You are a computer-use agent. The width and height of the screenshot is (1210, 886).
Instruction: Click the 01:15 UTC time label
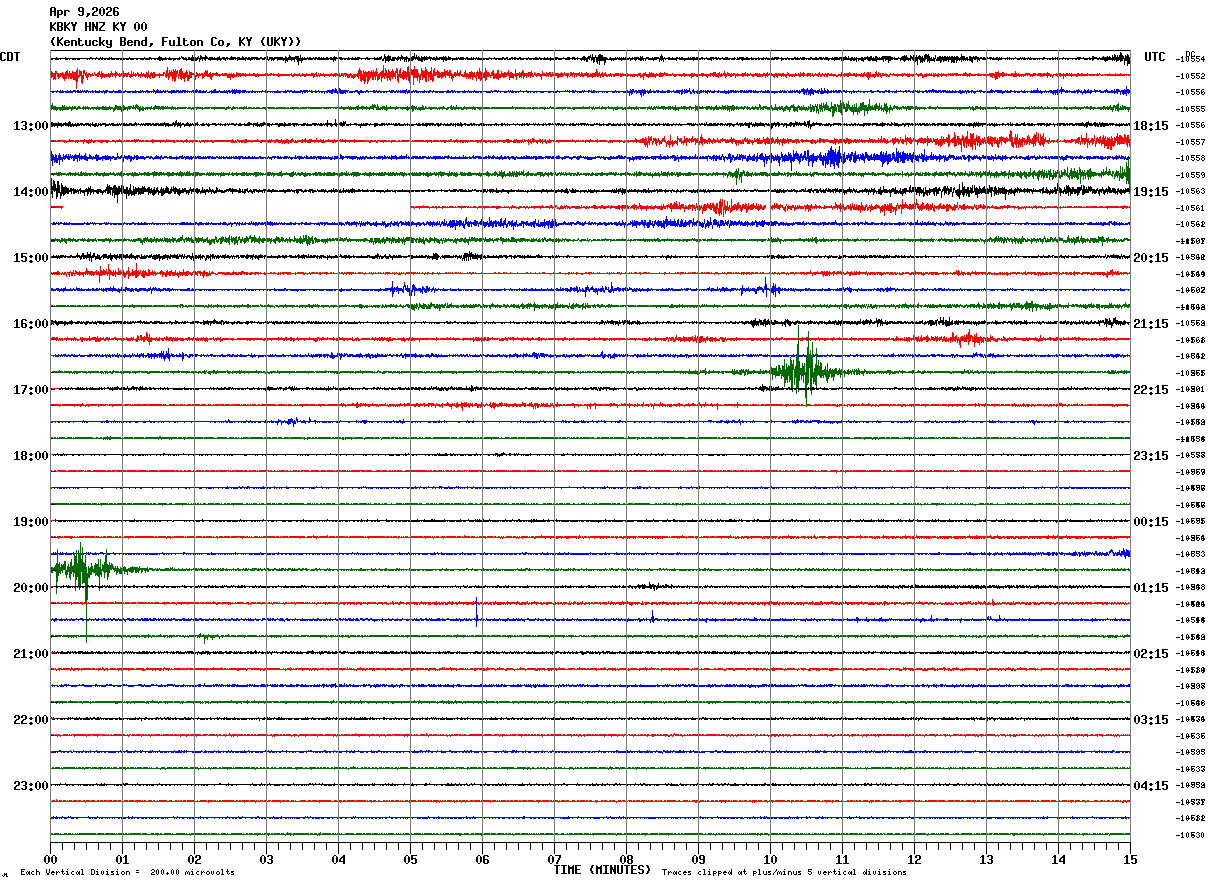pyautogui.click(x=1150, y=588)
